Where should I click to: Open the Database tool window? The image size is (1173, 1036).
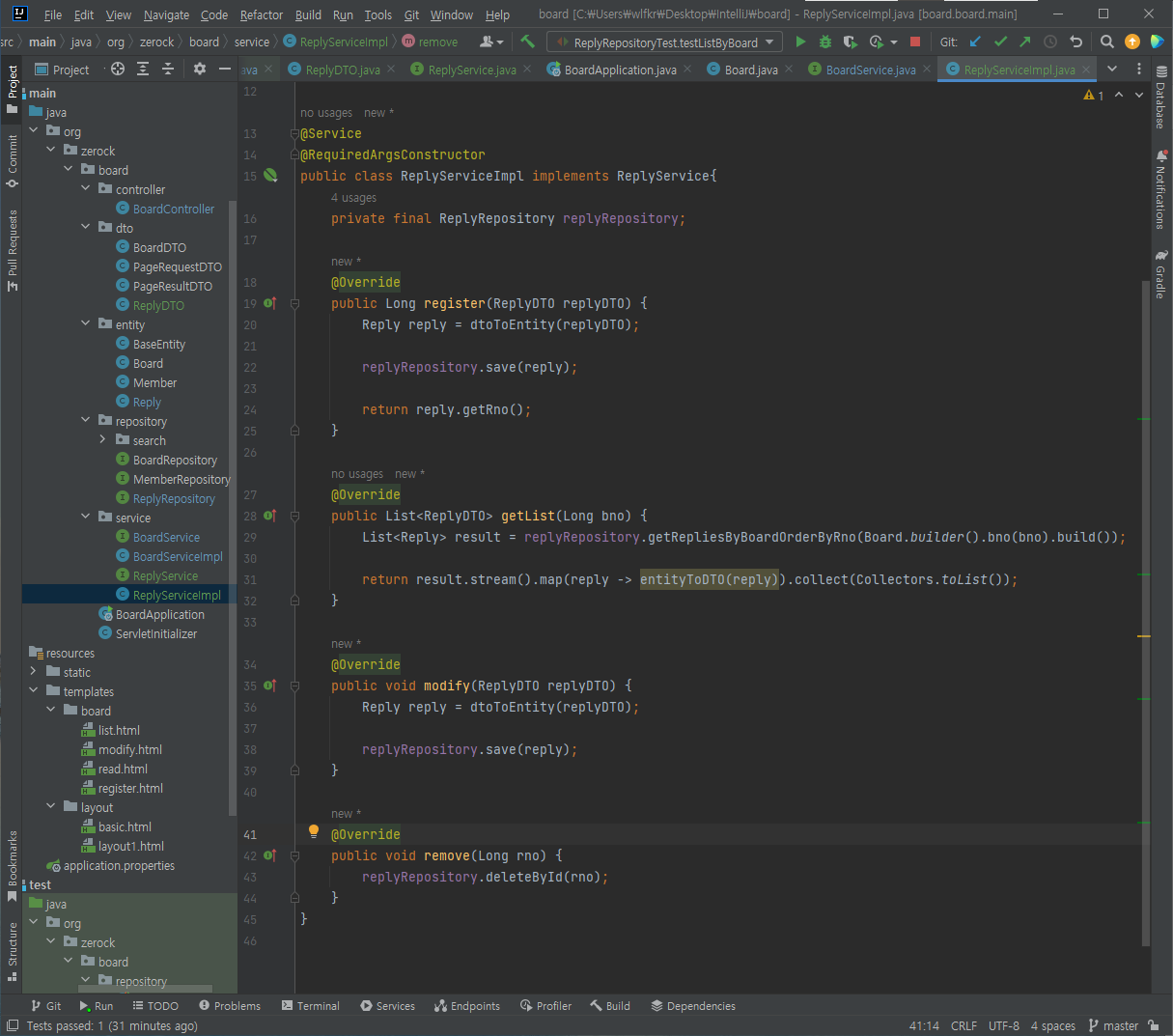point(1160,98)
